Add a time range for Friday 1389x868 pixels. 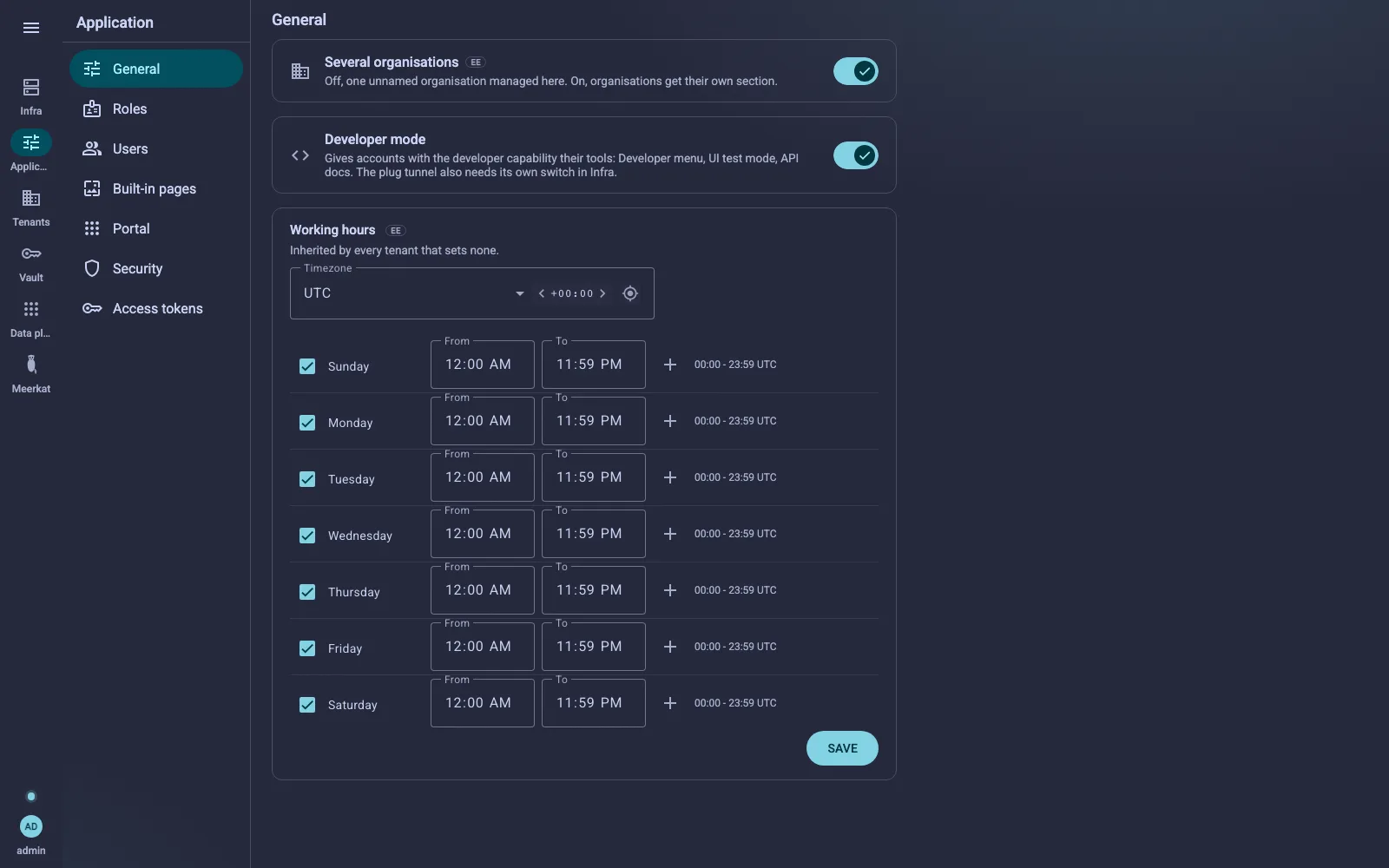point(670,647)
